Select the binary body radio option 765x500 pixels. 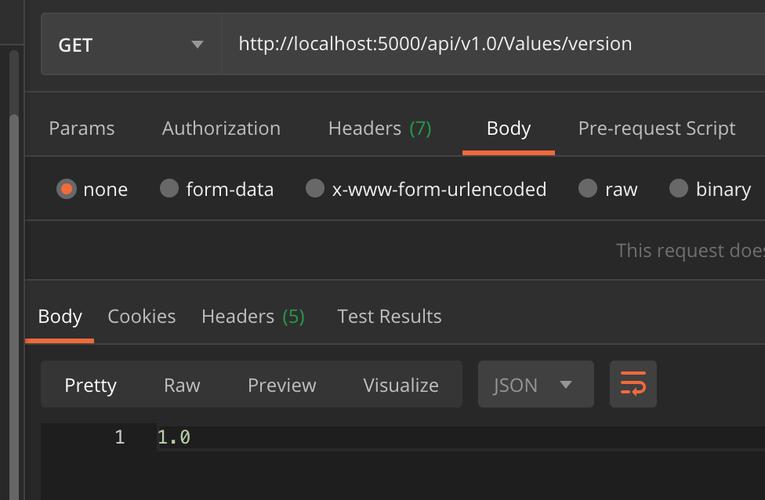coord(679,189)
